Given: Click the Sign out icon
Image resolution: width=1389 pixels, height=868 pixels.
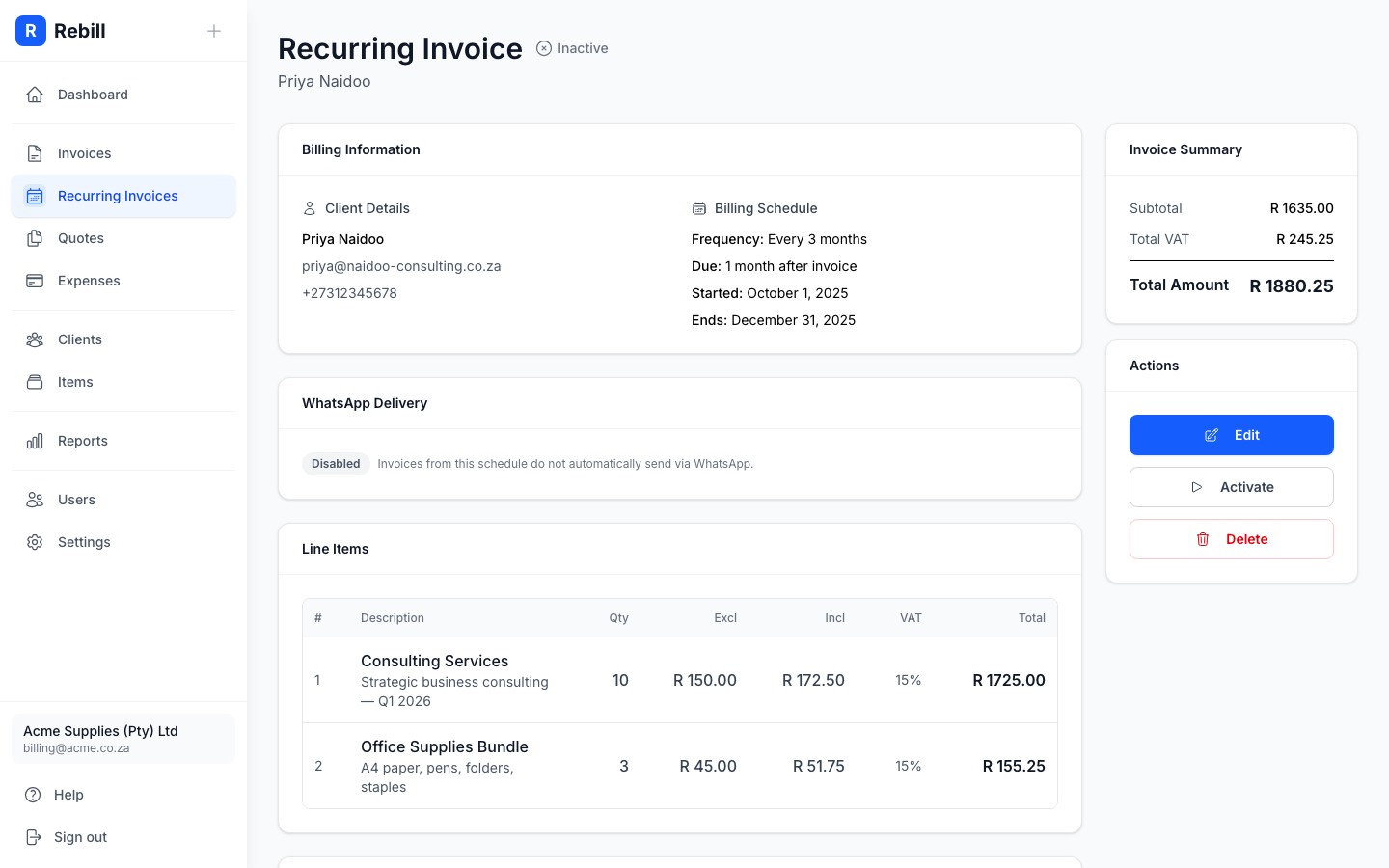Looking at the screenshot, I should (x=34, y=837).
